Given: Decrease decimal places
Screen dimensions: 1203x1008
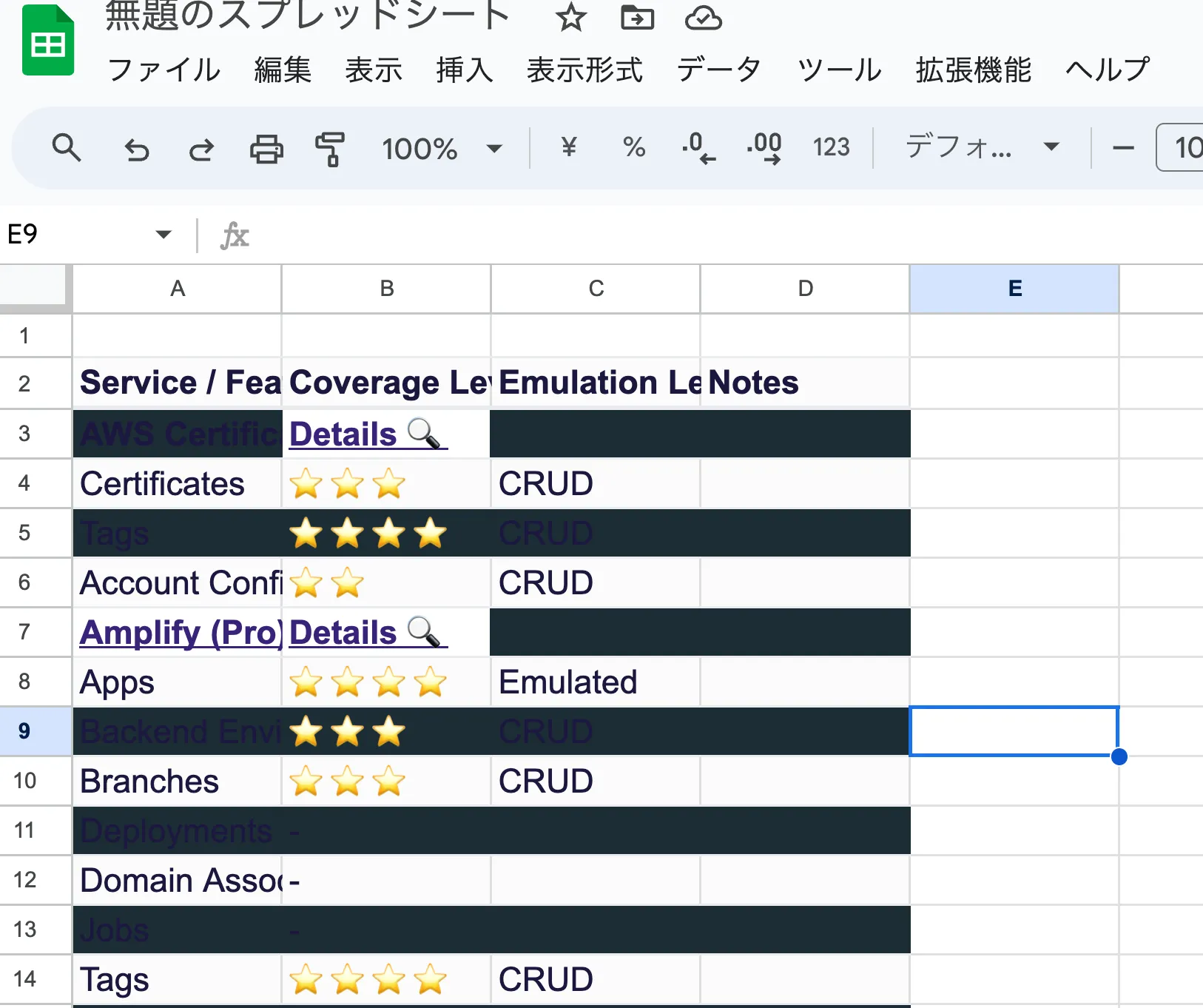Looking at the screenshot, I should coord(698,148).
